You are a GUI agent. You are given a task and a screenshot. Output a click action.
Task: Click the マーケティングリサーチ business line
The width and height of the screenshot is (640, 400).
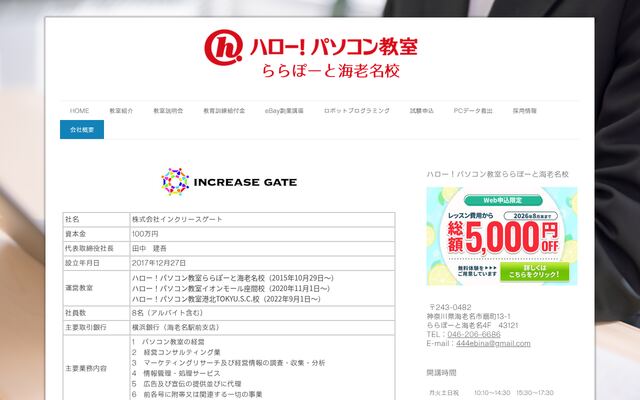[x=229, y=363]
